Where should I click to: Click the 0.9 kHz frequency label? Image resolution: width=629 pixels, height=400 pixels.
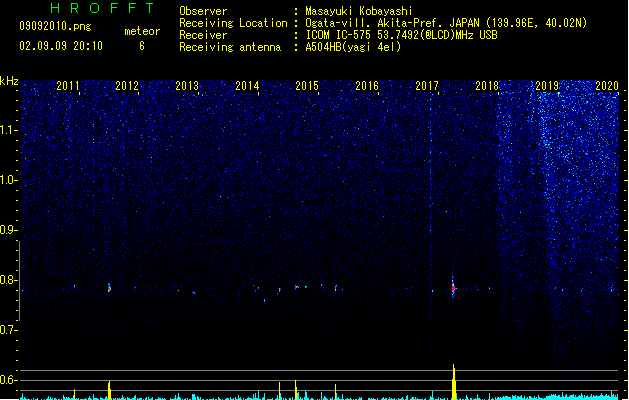[x=9, y=230]
